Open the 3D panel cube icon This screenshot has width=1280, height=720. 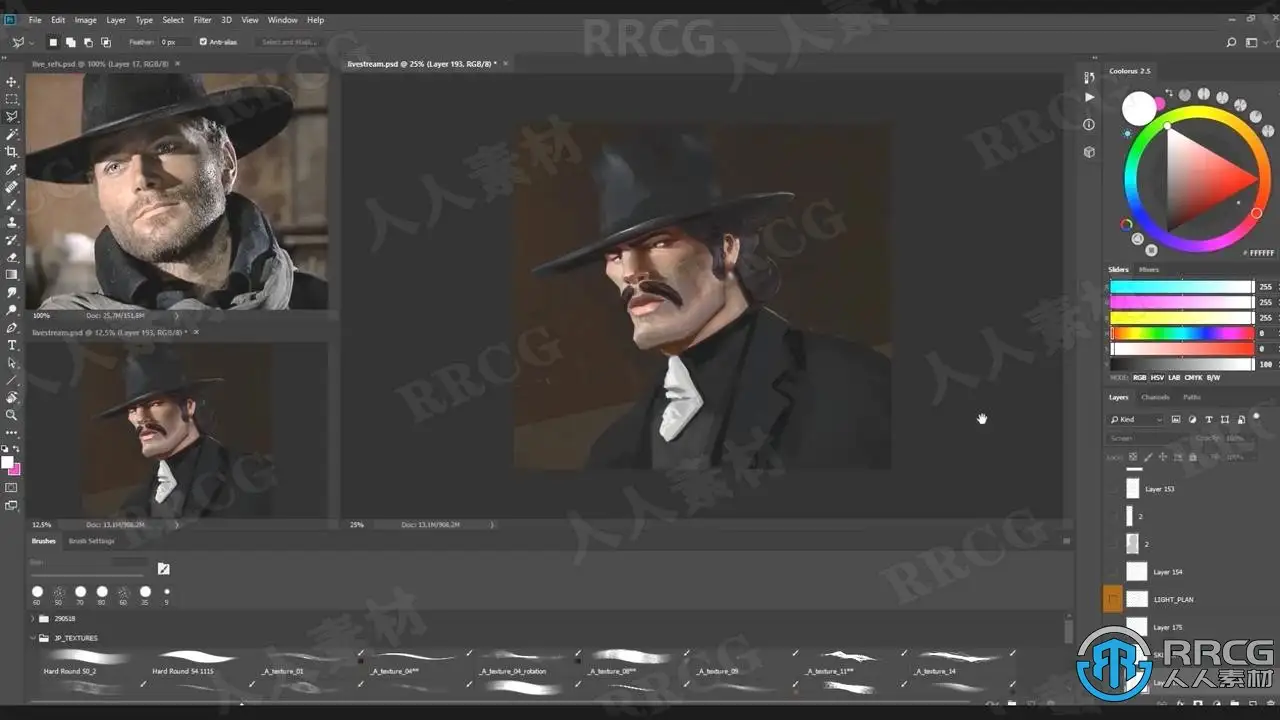(1089, 152)
